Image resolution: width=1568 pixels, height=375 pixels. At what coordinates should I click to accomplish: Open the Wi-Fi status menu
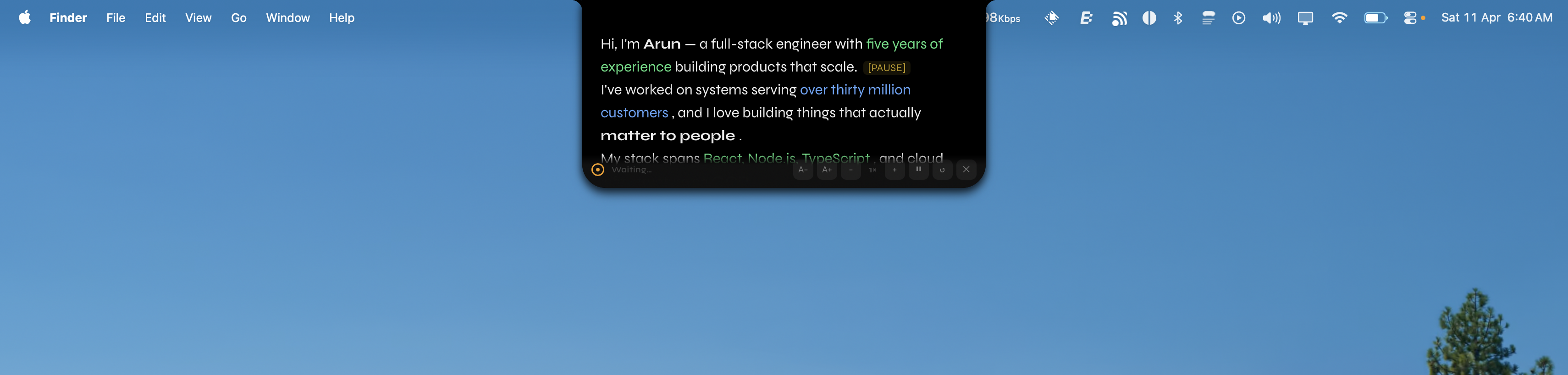[x=1339, y=18]
